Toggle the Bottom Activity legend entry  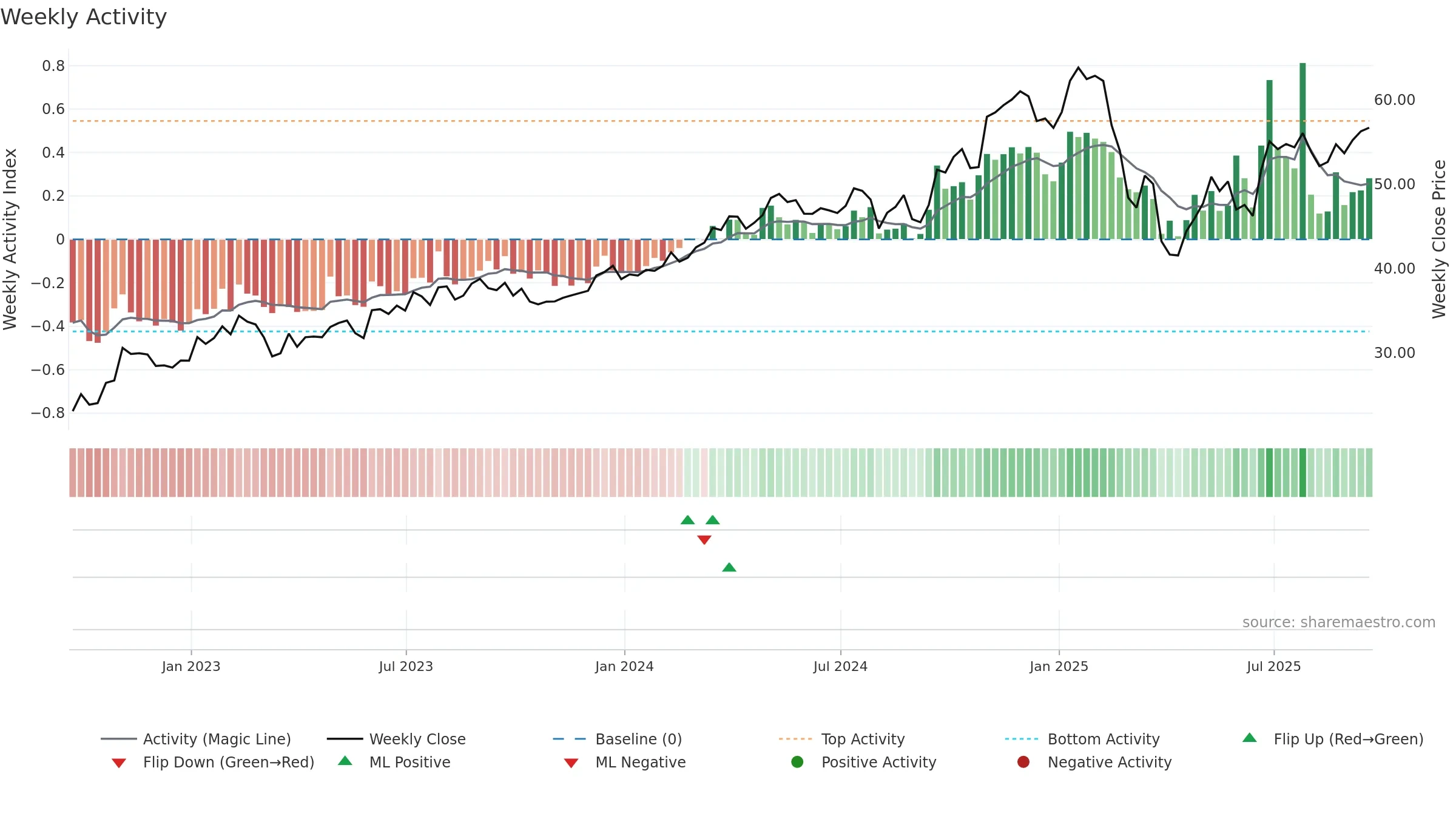point(1082,739)
